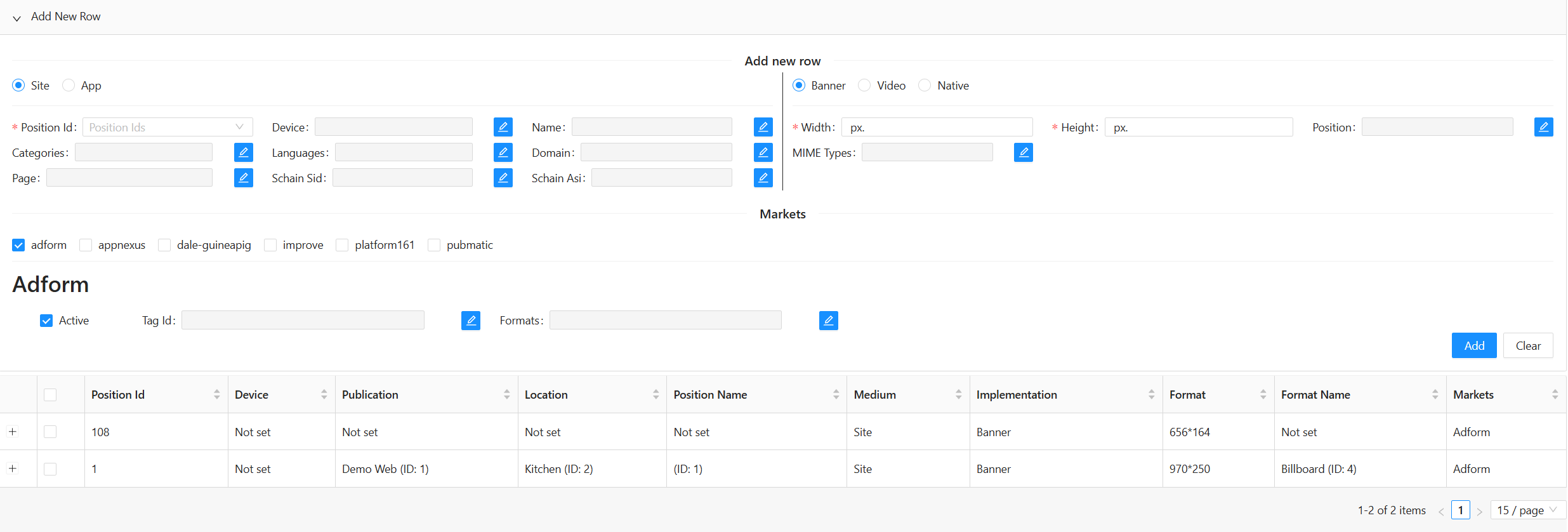Click the edit icon for Schain Asi
Image resolution: width=1568 pixels, height=532 pixels.
point(763,178)
